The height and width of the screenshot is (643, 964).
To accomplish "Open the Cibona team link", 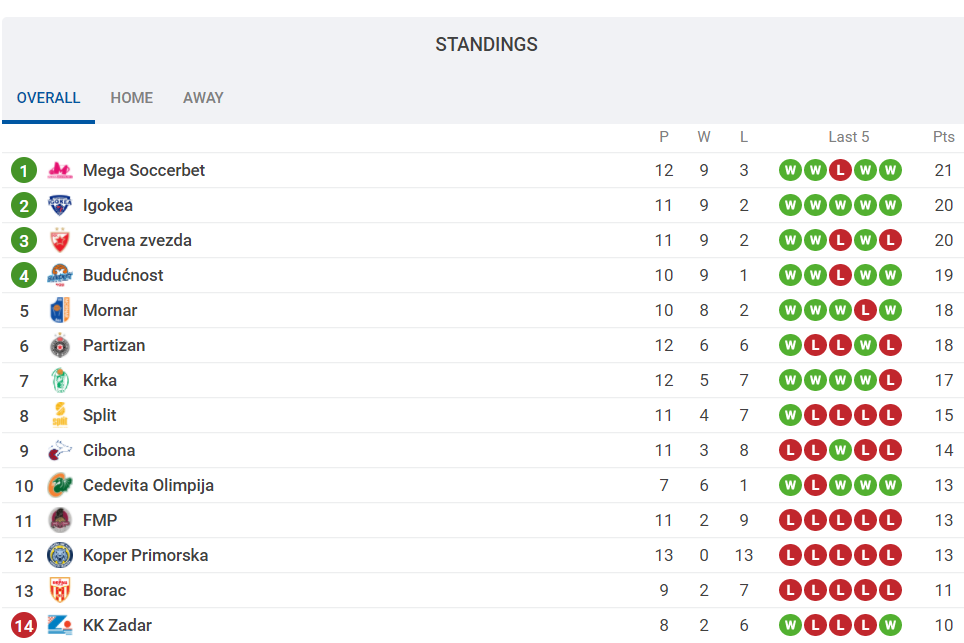I will (x=109, y=450).
